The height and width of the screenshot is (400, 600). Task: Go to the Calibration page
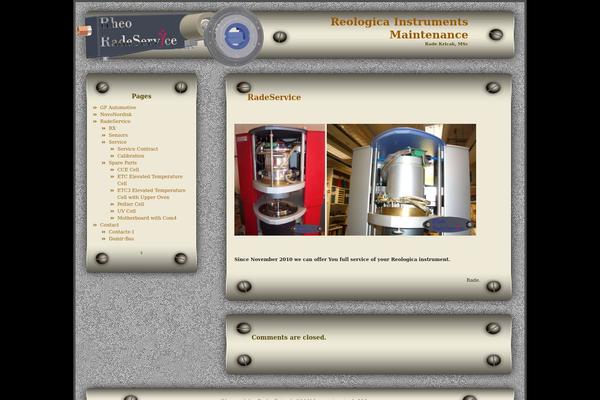(x=130, y=156)
